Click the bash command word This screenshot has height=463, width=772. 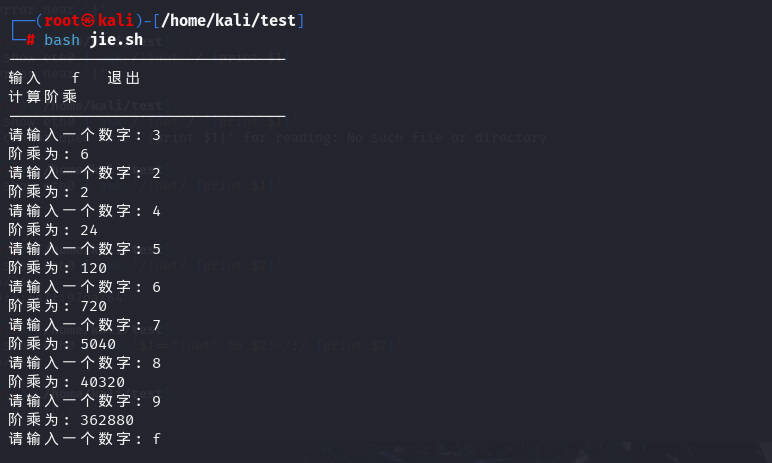(x=62, y=39)
